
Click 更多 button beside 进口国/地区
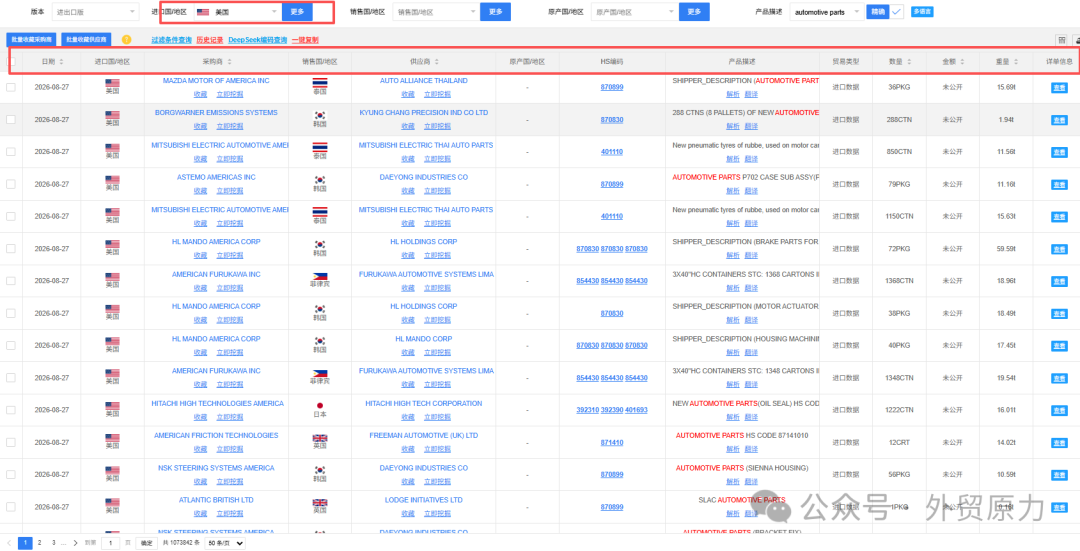pos(297,12)
